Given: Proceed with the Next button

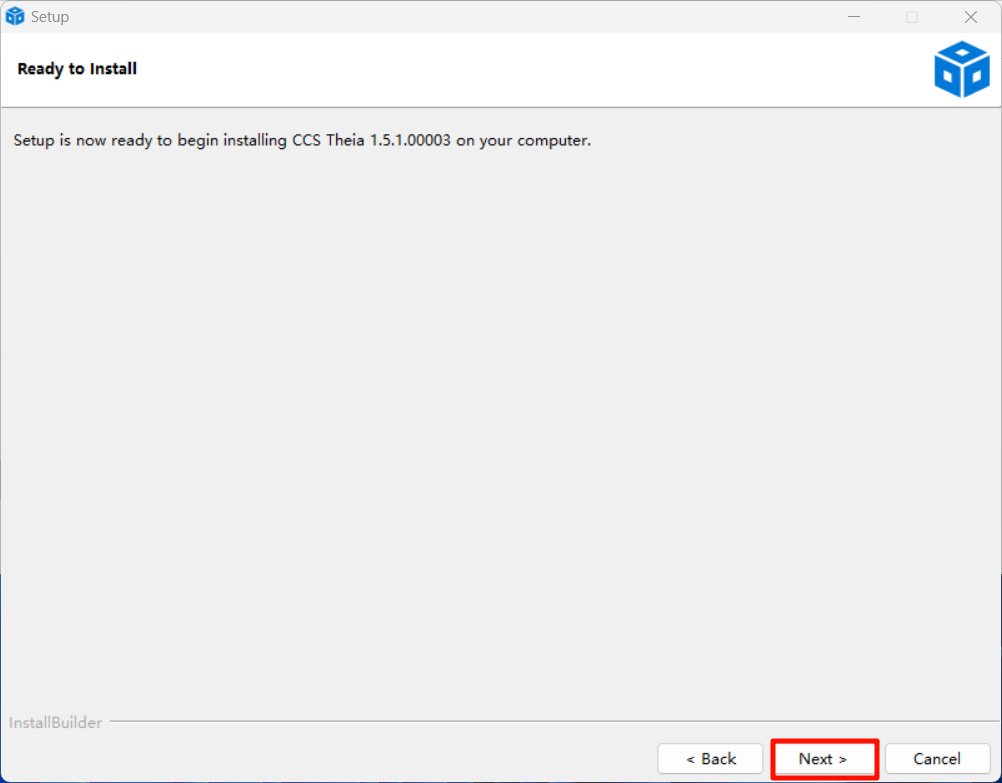Looking at the screenshot, I should [824, 759].
